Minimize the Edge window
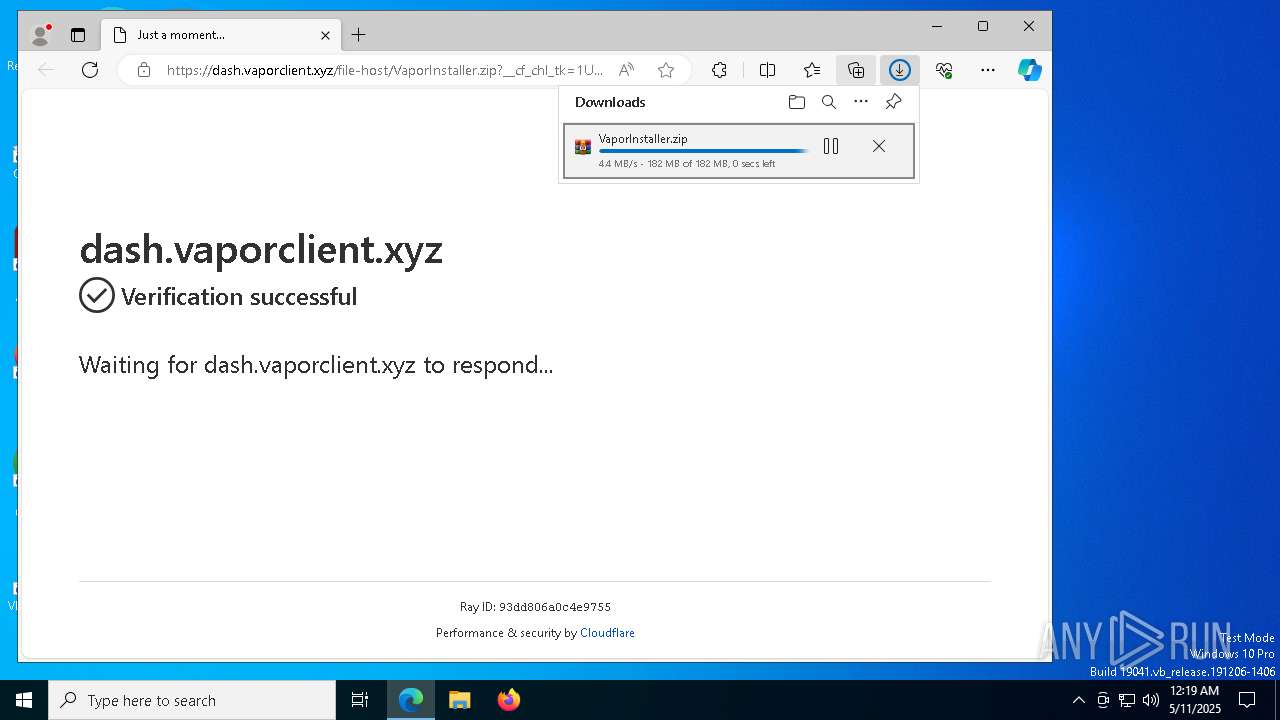This screenshot has height=720, width=1280. pyautogui.click(x=937, y=26)
